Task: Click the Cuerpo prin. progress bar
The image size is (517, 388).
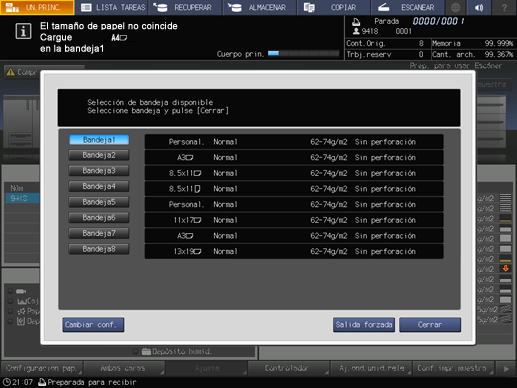Action: click(303, 53)
